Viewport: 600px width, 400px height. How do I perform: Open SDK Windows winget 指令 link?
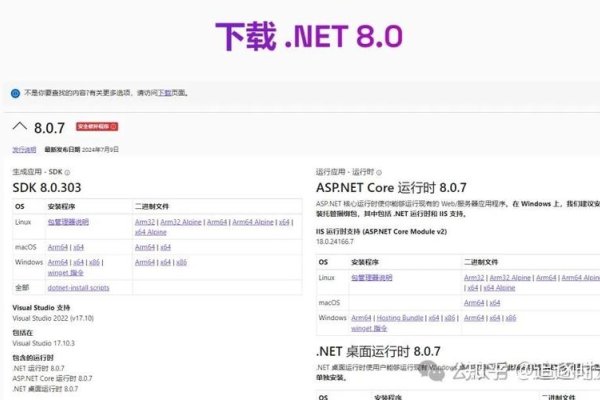65,273
